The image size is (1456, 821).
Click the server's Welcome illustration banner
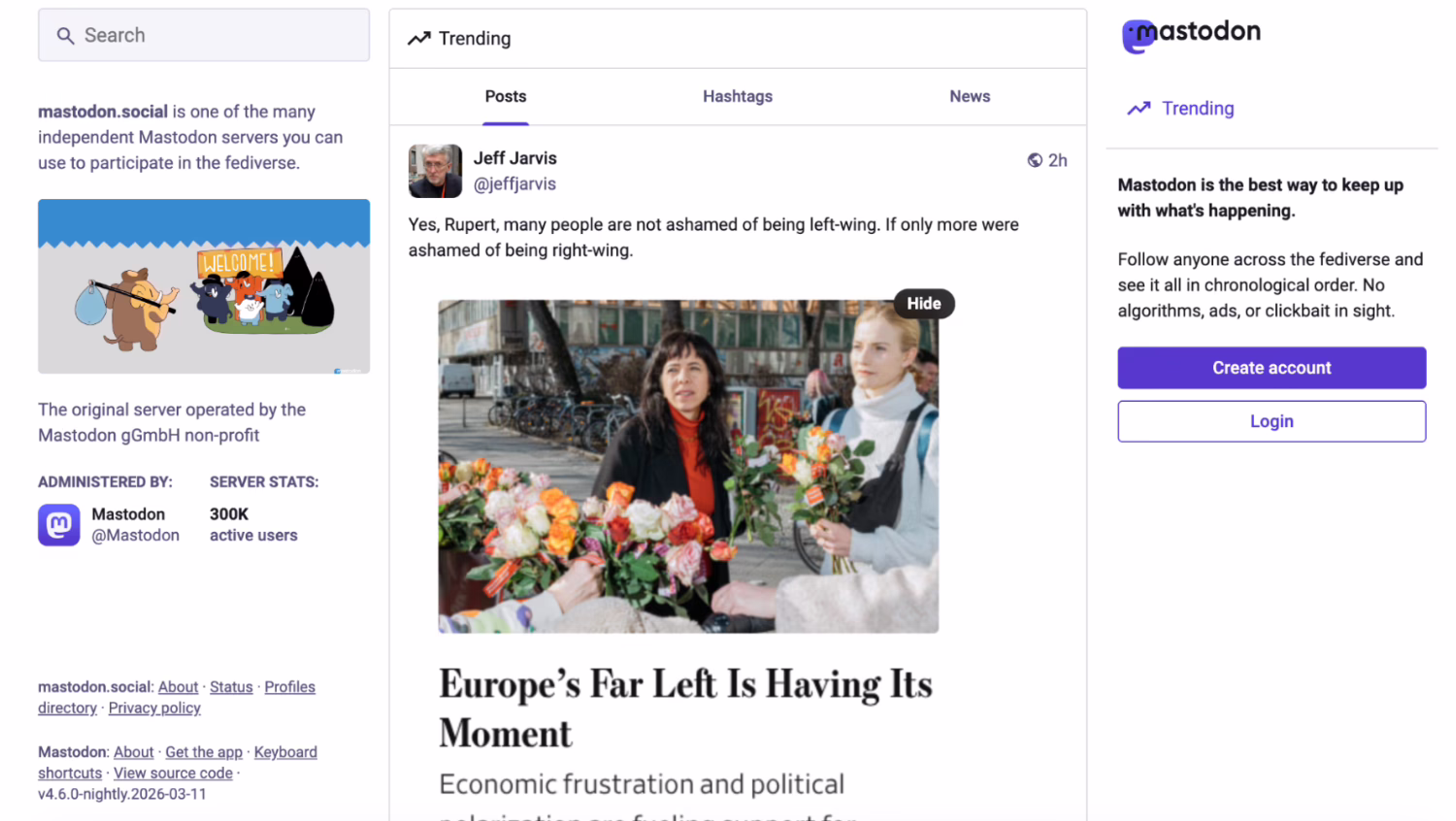[204, 285]
